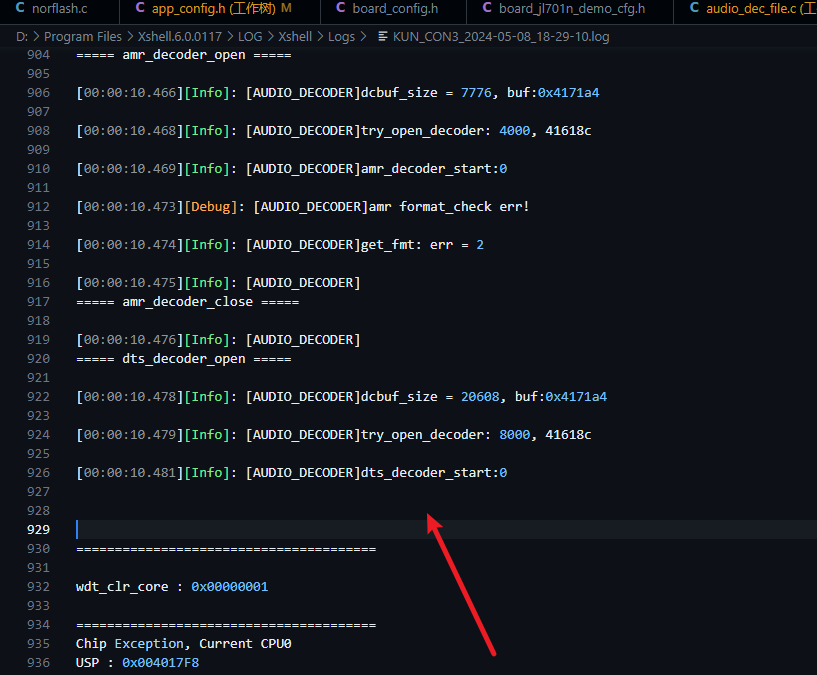Image resolution: width=817 pixels, height=675 pixels.
Task: Place cursor on 'amr_decoder_open' text
Action: pos(184,55)
